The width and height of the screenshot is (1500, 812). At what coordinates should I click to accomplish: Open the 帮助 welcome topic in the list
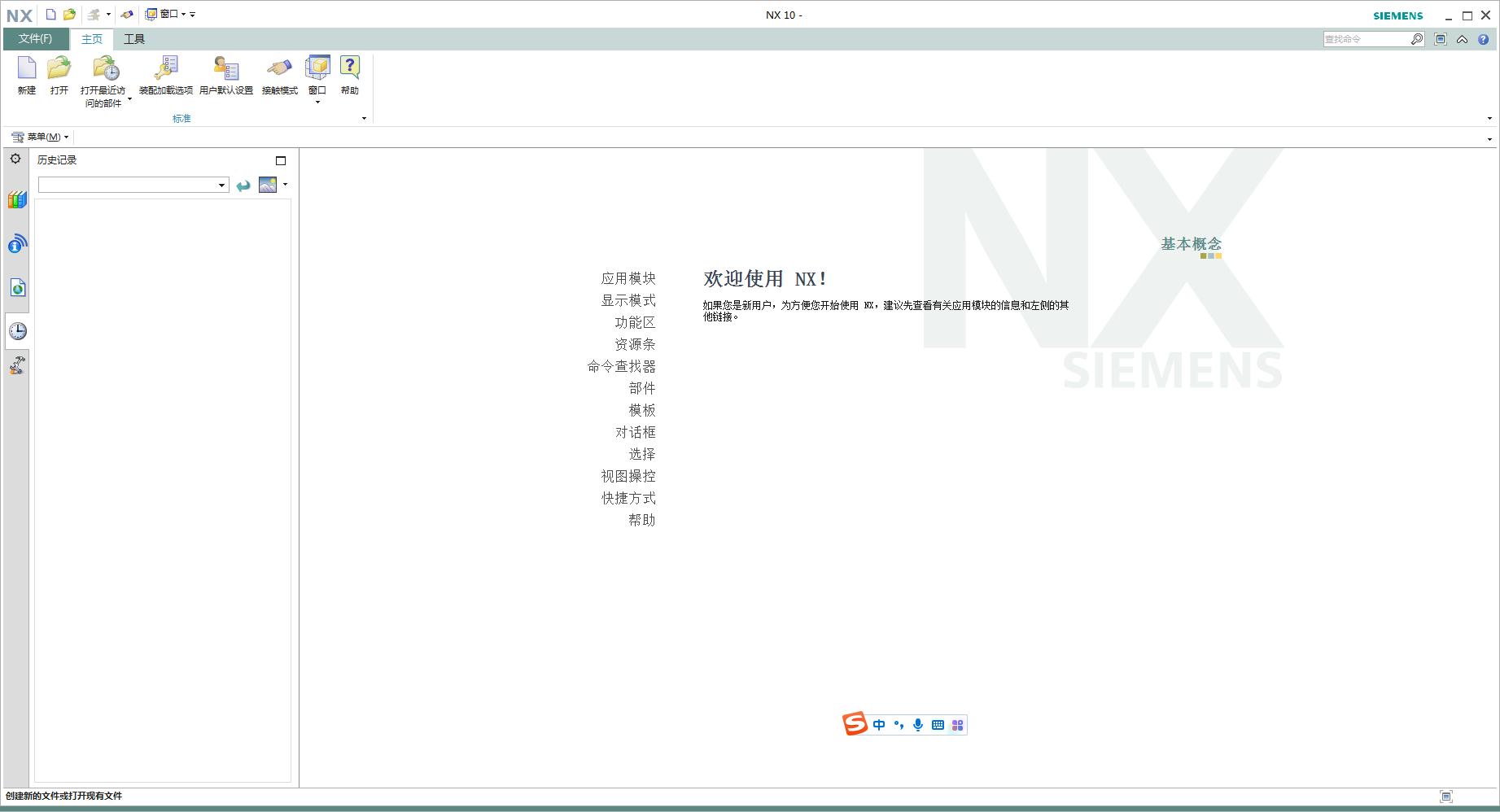(642, 520)
